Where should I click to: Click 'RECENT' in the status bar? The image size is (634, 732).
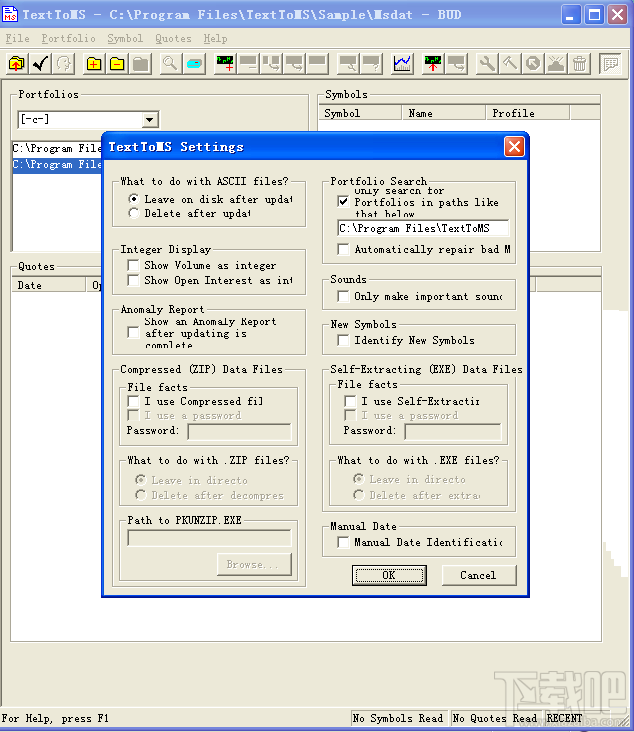click(564, 718)
